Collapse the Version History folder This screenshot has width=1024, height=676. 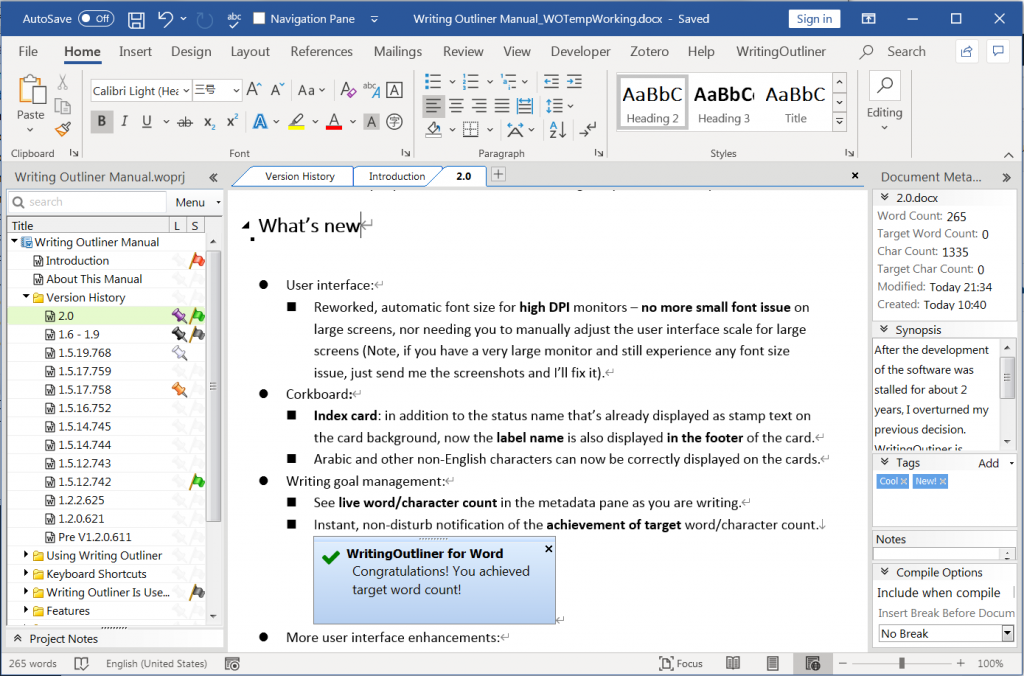(x=26, y=297)
